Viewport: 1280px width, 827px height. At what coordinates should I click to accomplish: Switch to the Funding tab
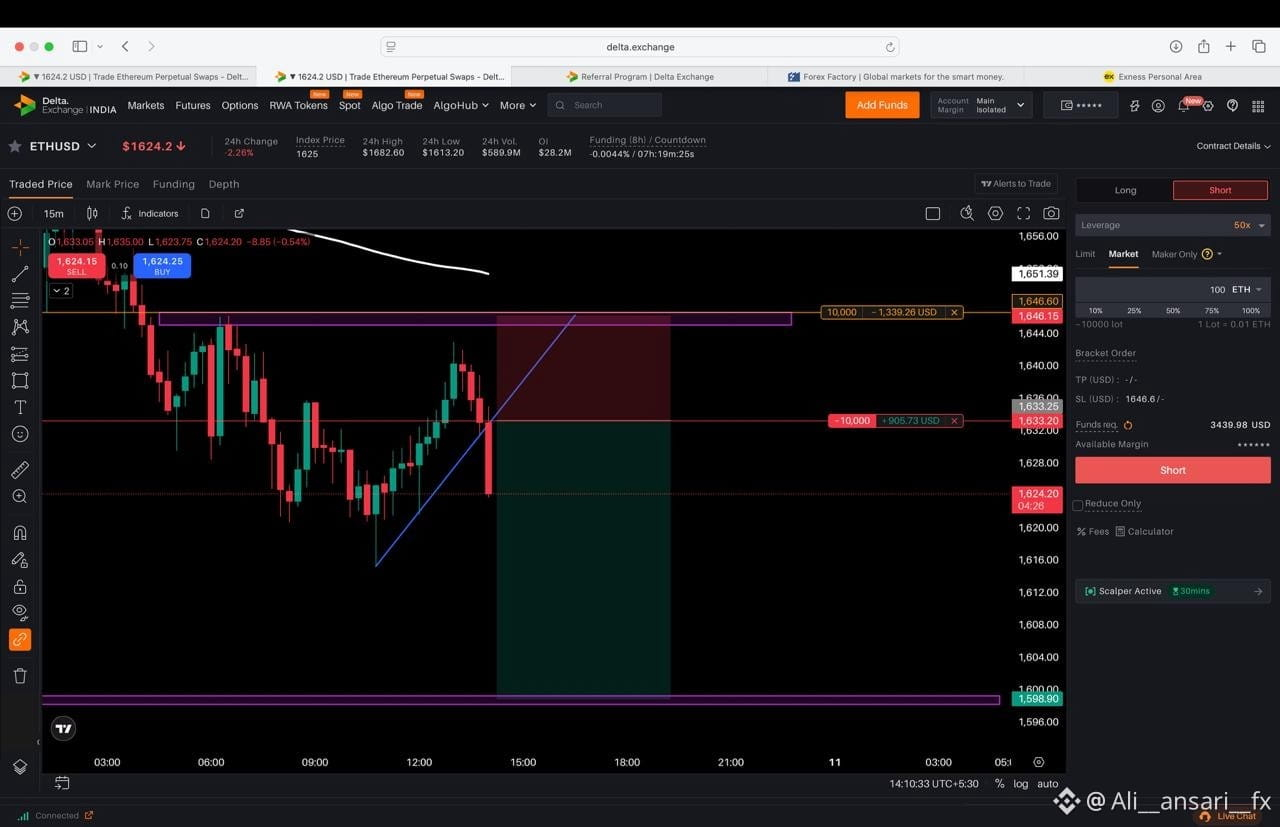174,184
